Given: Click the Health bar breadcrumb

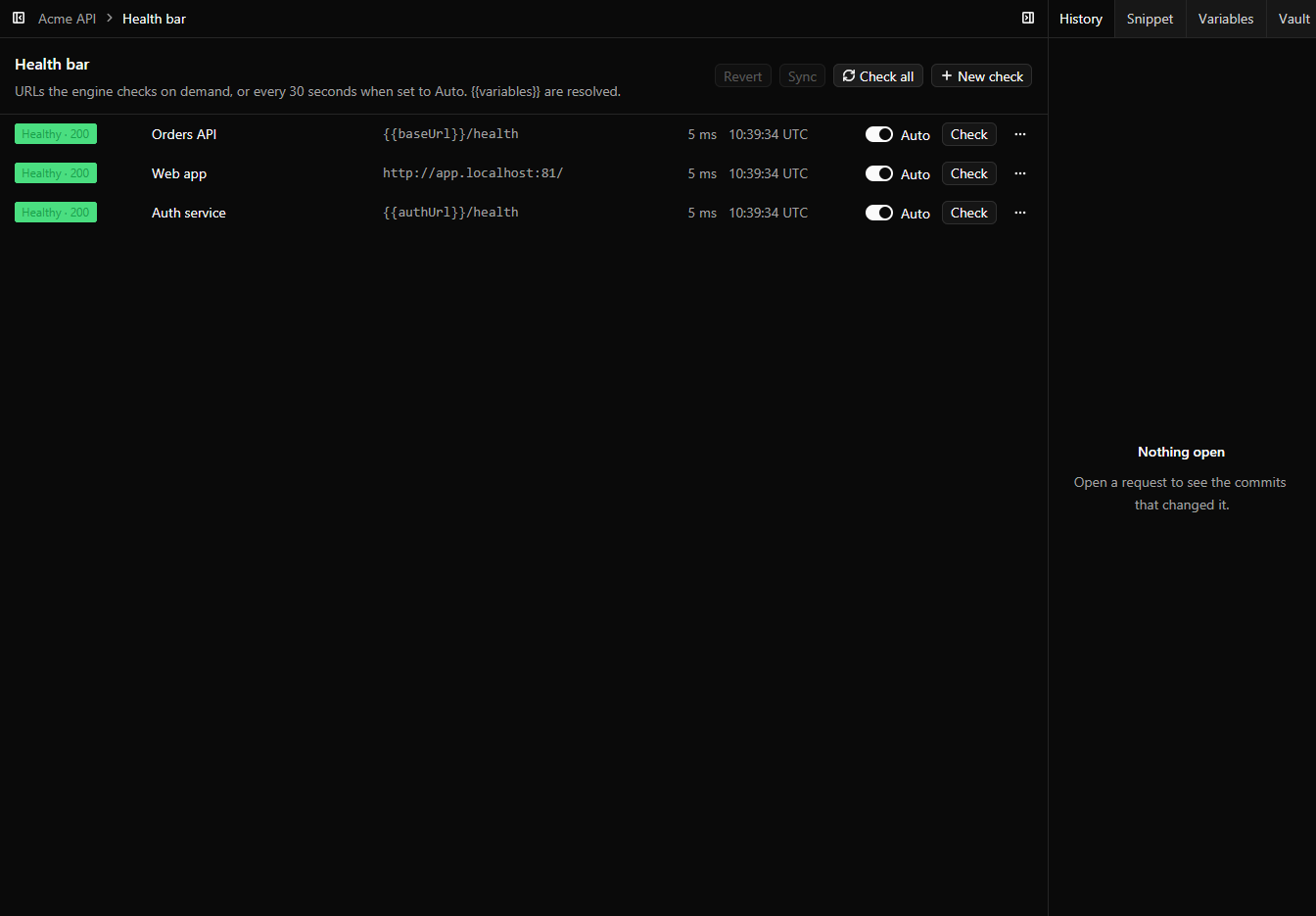Looking at the screenshot, I should click(154, 19).
